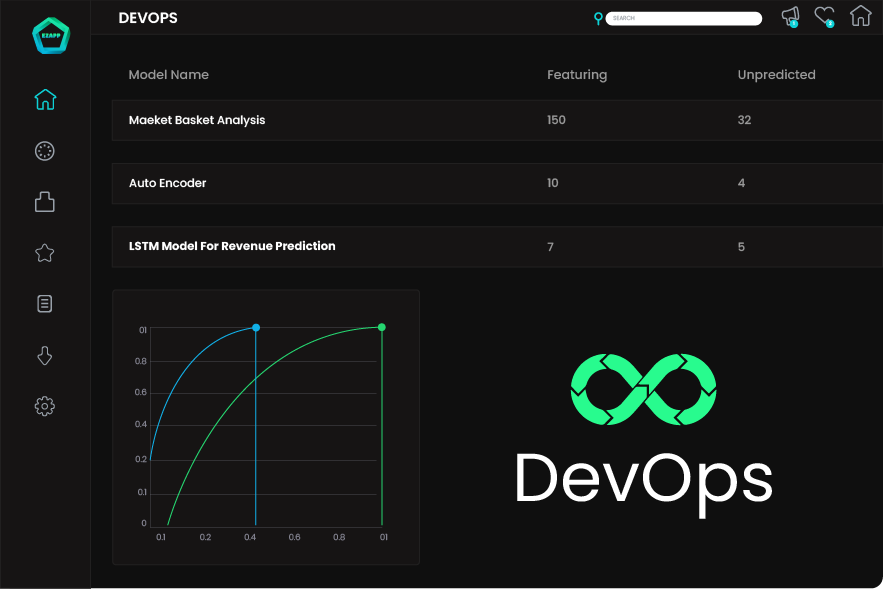883x589 pixels.
Task: Open the heart favorites icon in header
Action: (824, 16)
